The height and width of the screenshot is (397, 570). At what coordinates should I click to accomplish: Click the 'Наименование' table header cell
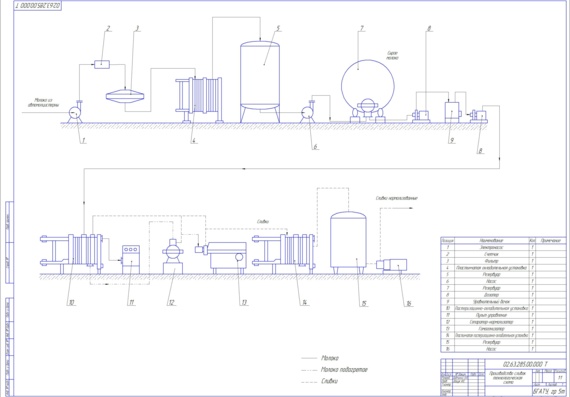coord(491,241)
